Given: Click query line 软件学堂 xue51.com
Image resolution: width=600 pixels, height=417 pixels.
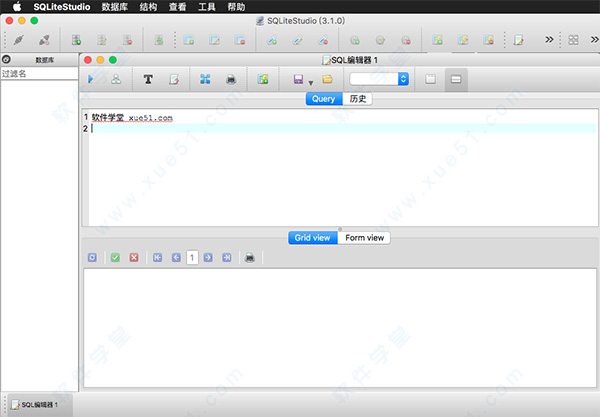Looking at the screenshot, I should [x=132, y=117].
